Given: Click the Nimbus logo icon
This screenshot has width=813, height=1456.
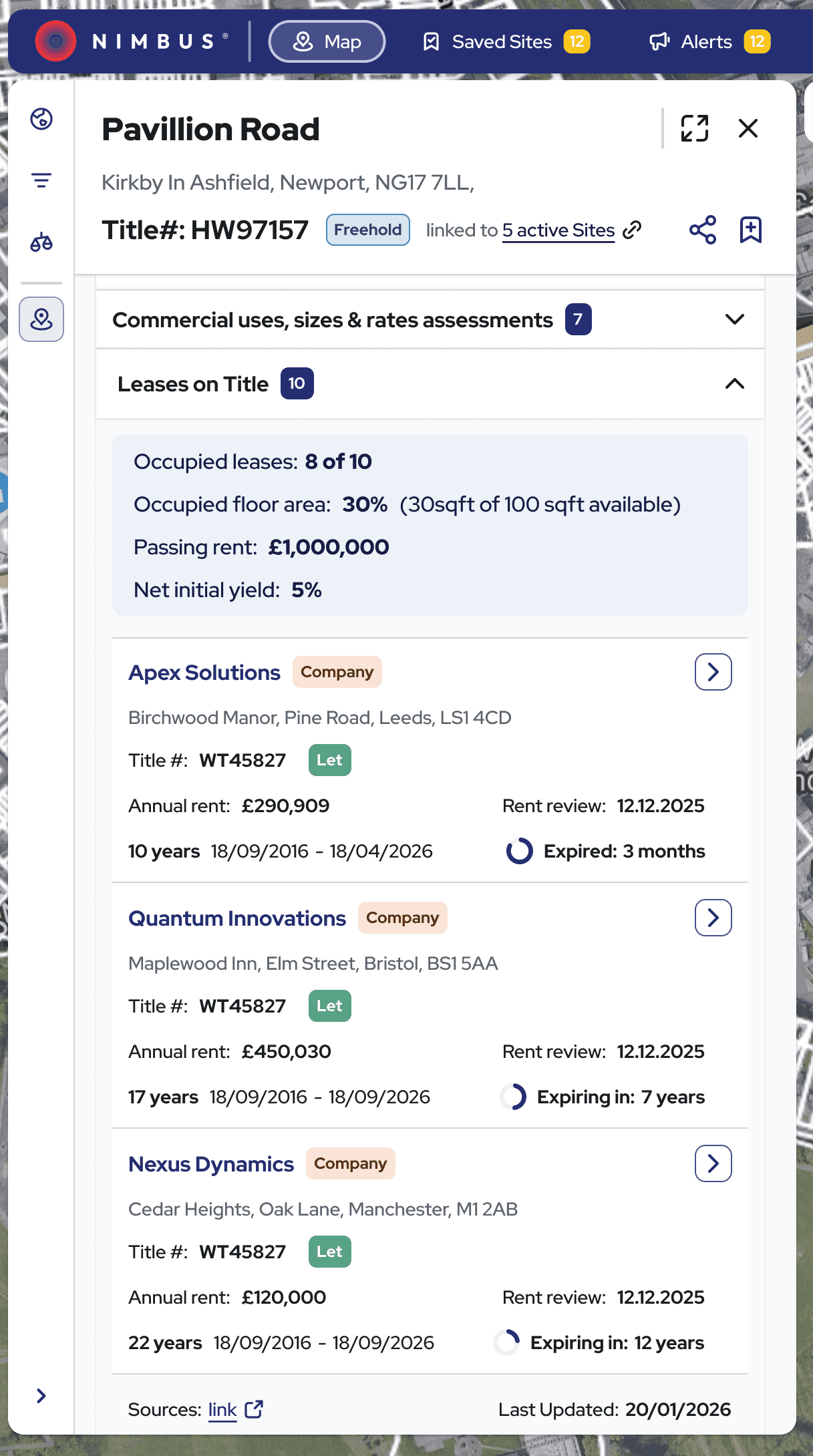Looking at the screenshot, I should tap(55, 41).
